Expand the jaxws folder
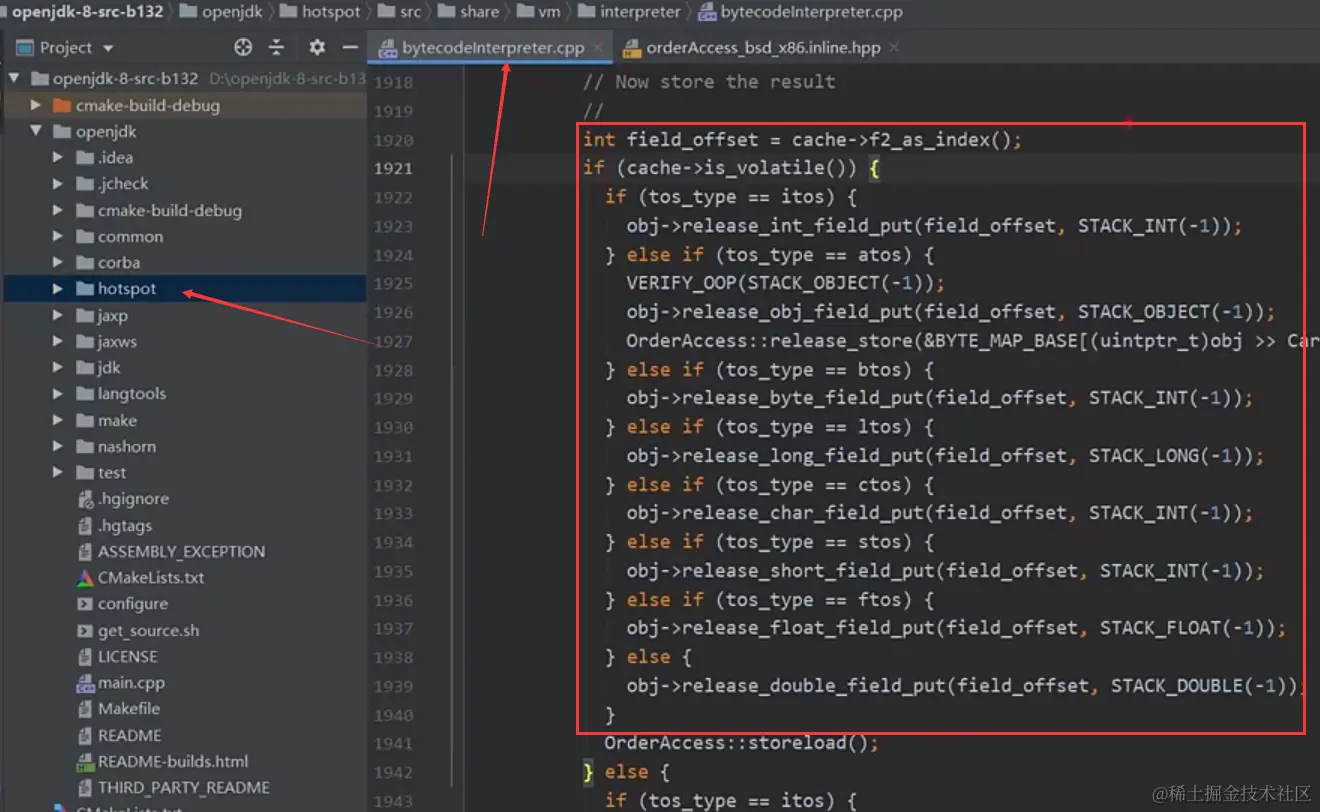This screenshot has height=812, width=1320. tap(59, 341)
